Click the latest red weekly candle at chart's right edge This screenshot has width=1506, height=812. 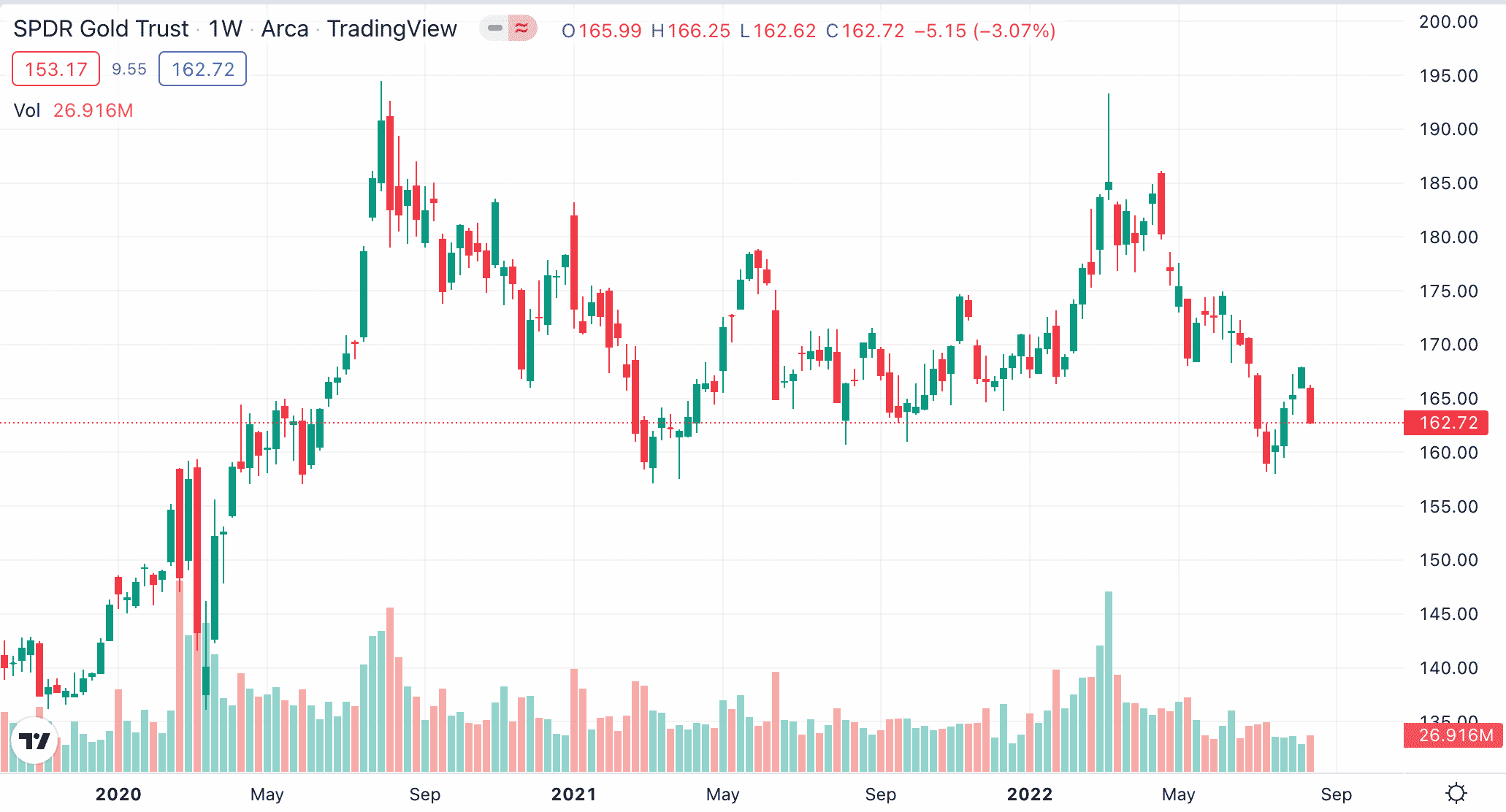tap(1310, 405)
